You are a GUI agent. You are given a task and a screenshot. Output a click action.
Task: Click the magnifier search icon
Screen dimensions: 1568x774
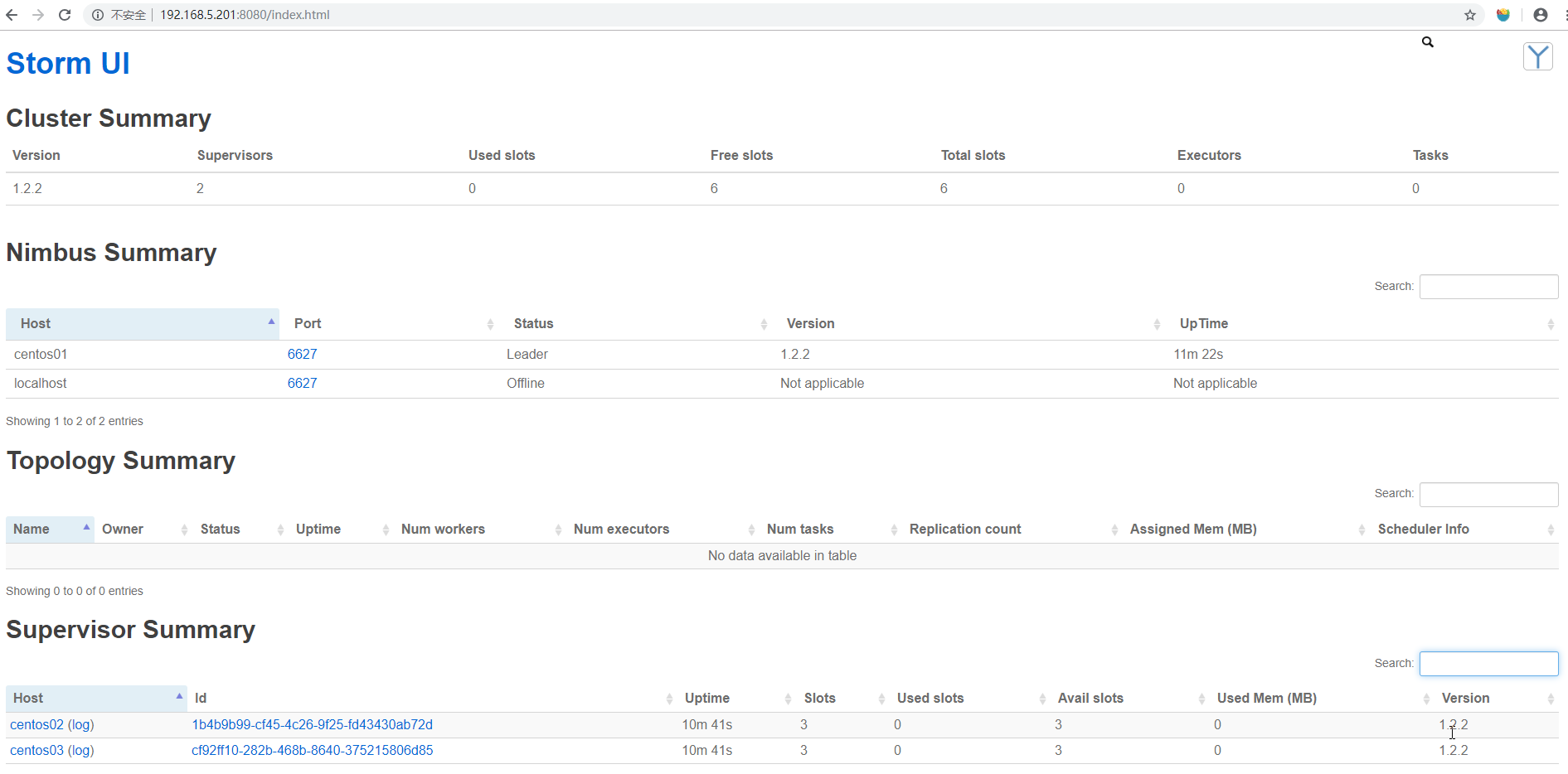pyautogui.click(x=1428, y=41)
